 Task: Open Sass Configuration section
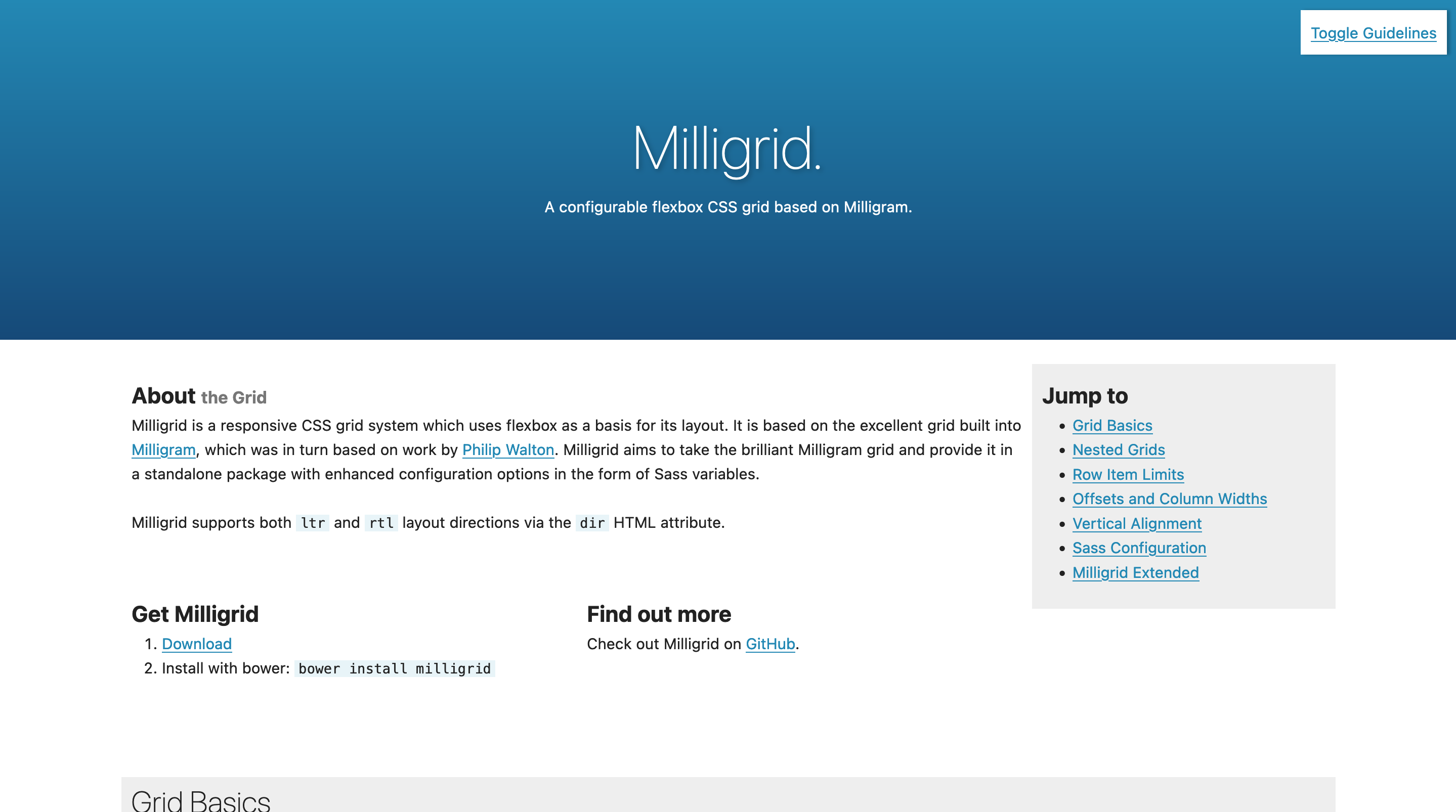click(1139, 548)
